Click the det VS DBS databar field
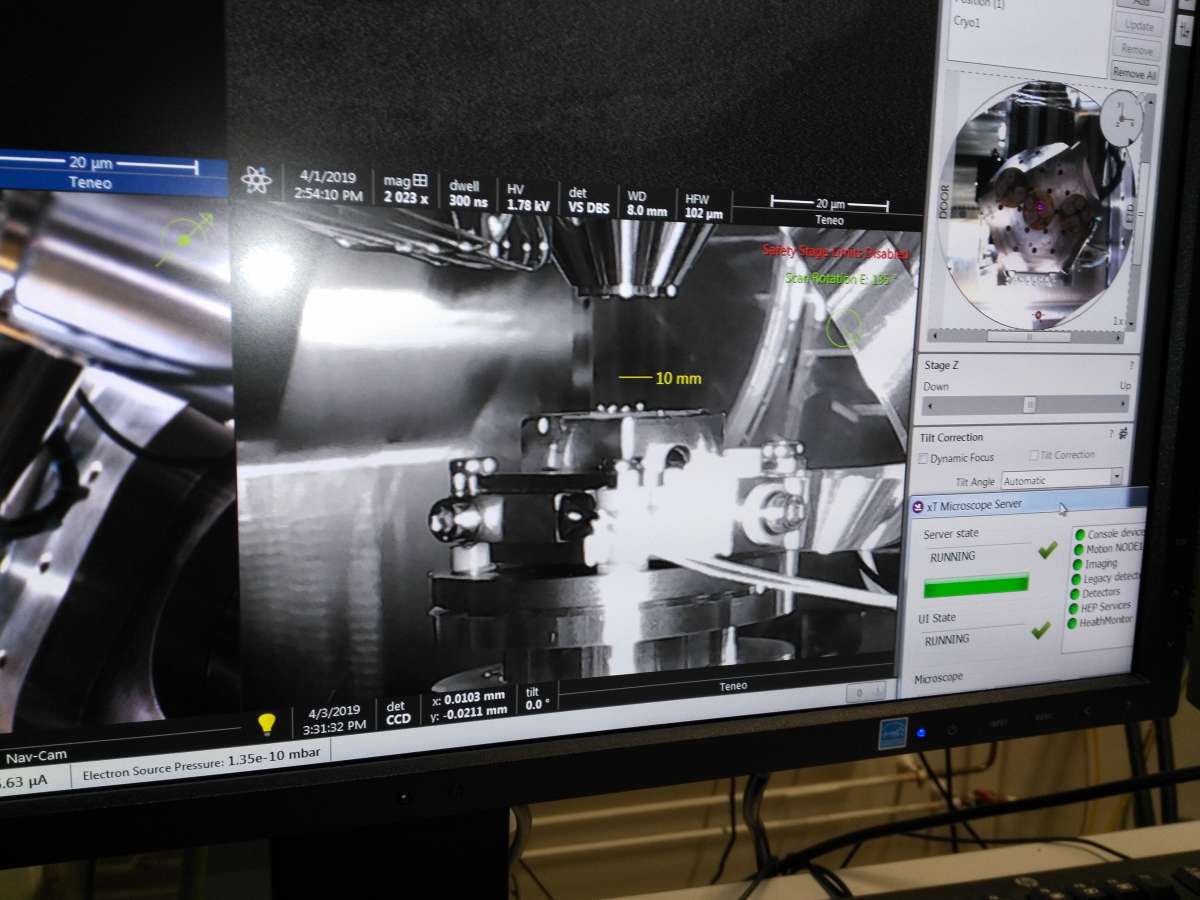This screenshot has width=1200, height=900. pyautogui.click(x=587, y=201)
